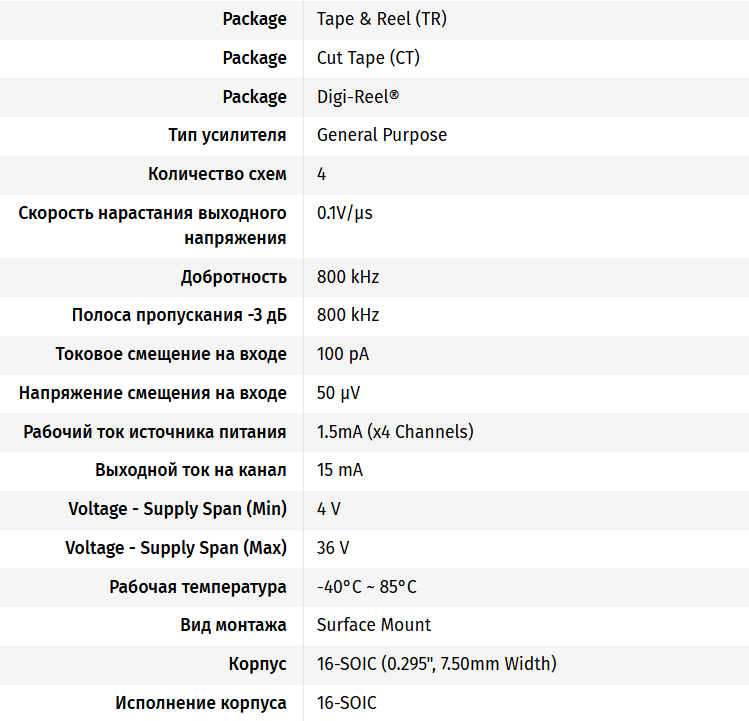The image size is (749, 721).
Task: Click the Скорость нарастания выходного напряжения label
Action: coord(153,225)
